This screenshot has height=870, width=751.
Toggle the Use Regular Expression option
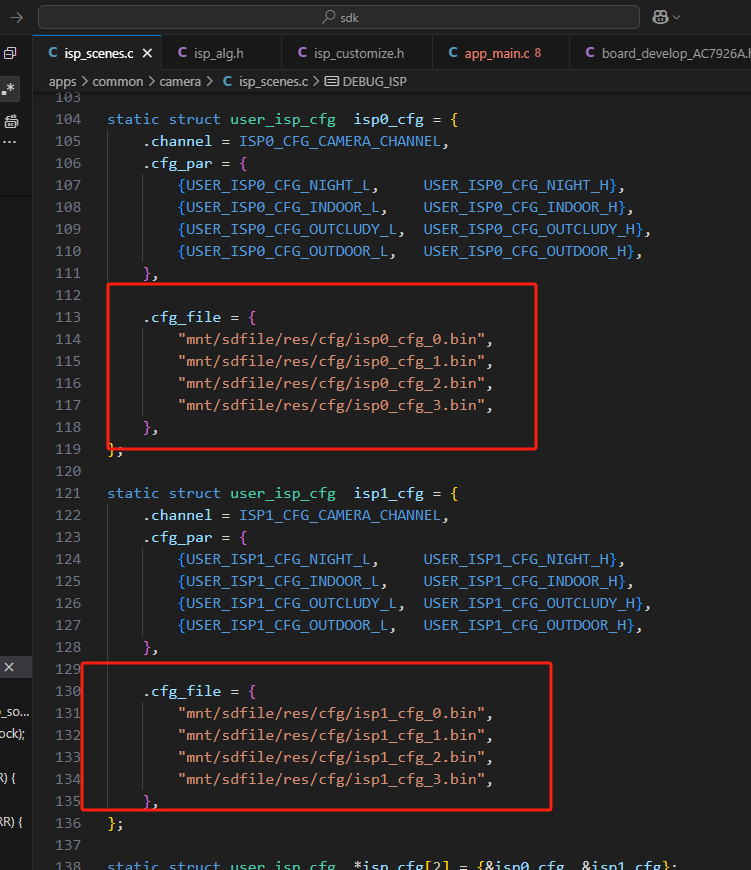(9, 89)
